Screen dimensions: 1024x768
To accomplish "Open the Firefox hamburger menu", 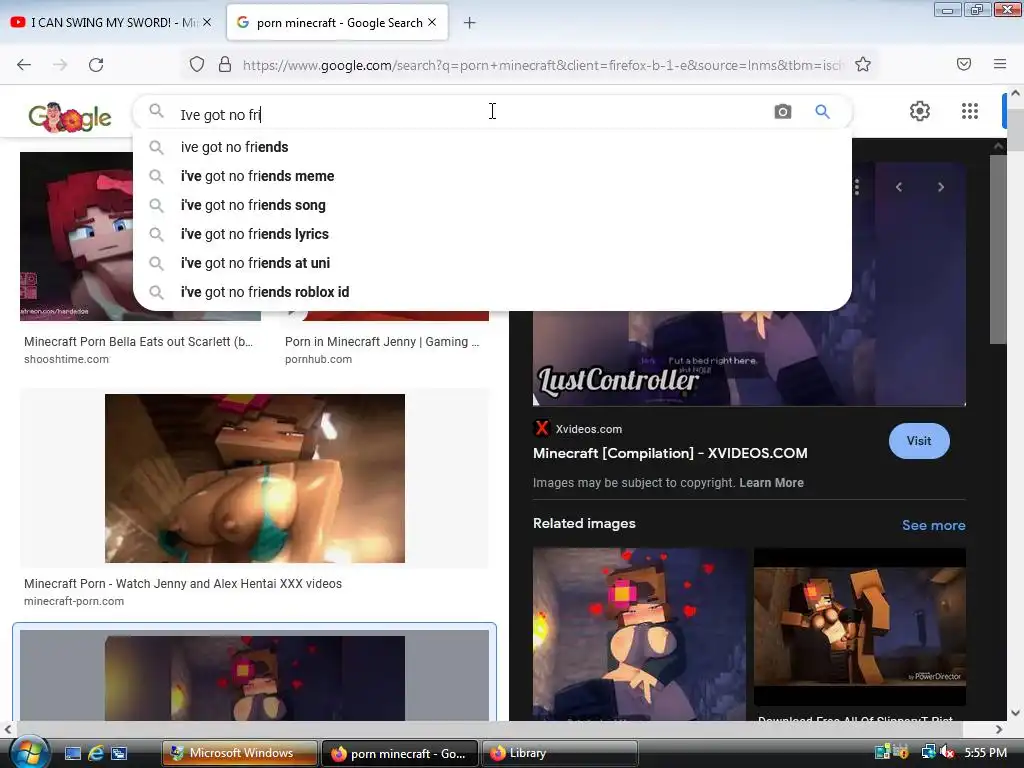I will click(1000, 64).
